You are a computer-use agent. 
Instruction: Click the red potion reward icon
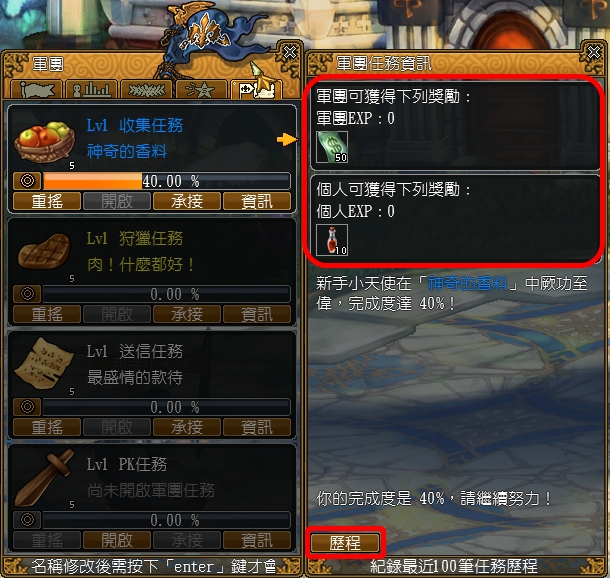[x=332, y=240]
